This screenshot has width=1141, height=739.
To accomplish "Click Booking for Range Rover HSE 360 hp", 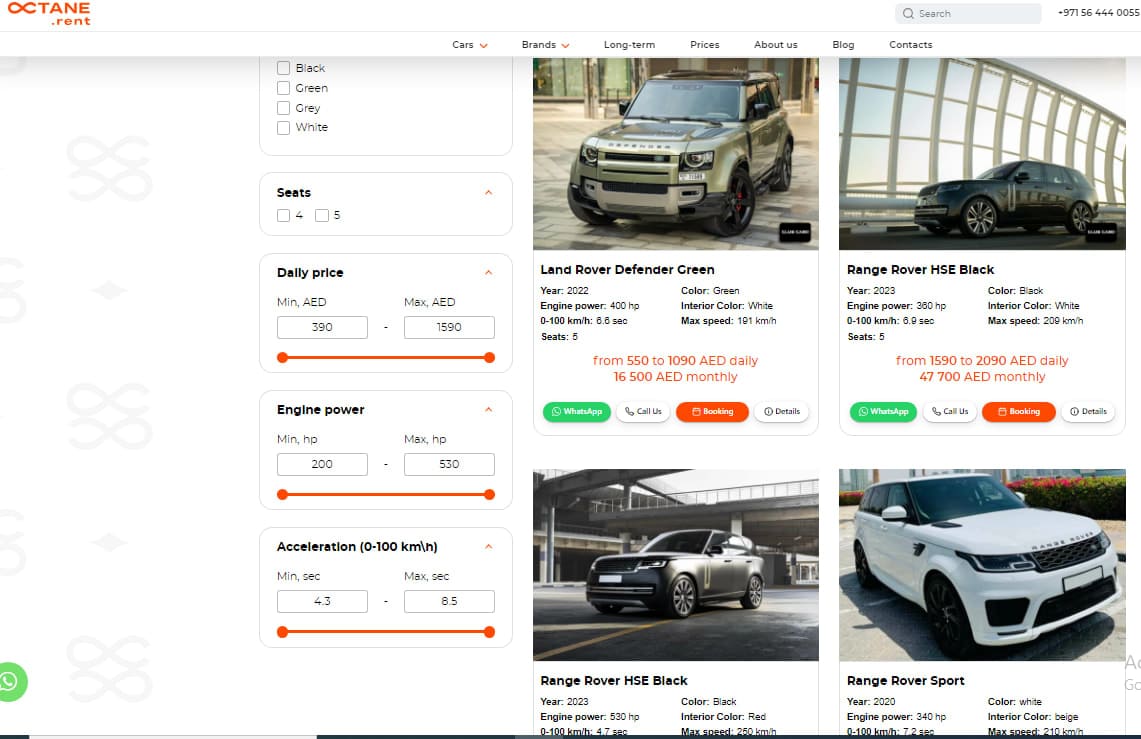I will coord(1018,412).
